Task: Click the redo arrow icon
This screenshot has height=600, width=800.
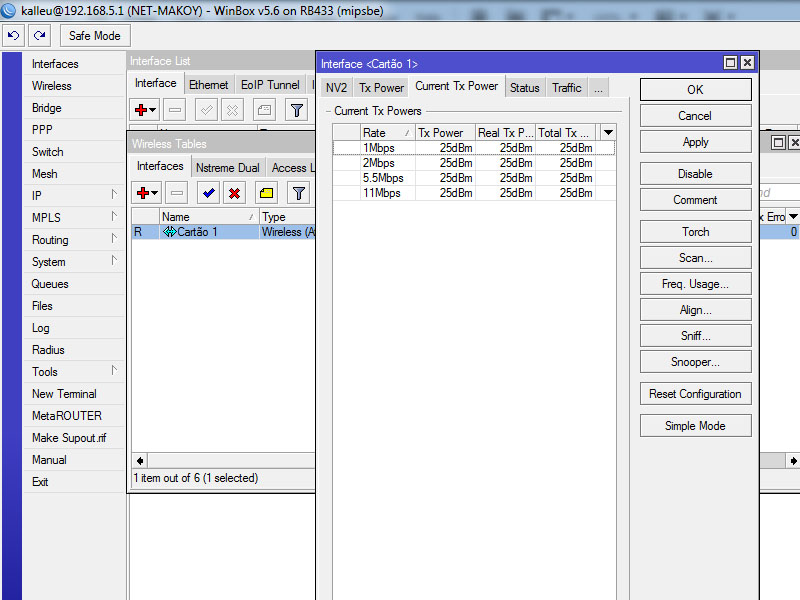Action: pos(39,35)
